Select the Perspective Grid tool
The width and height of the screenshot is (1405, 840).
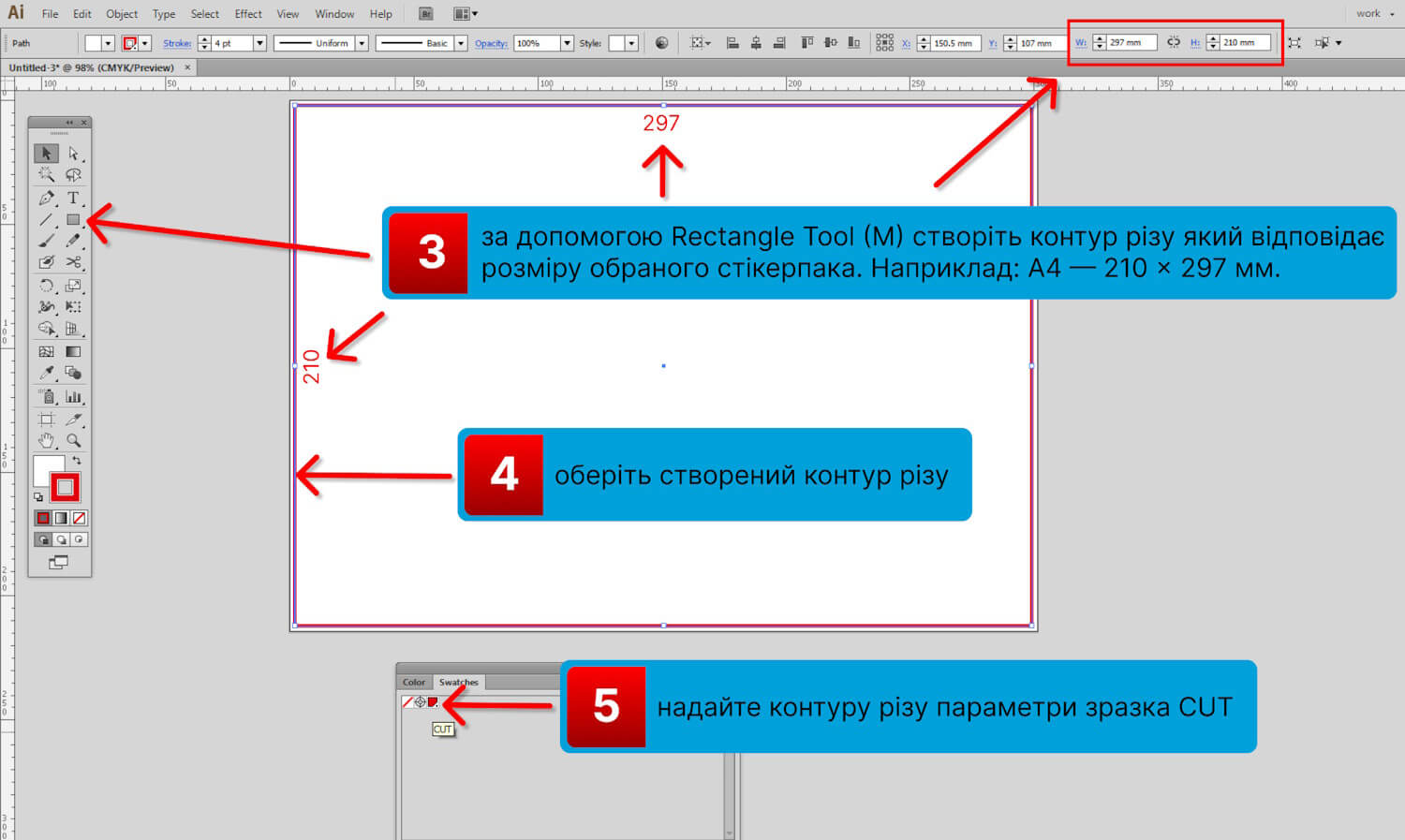point(73,329)
